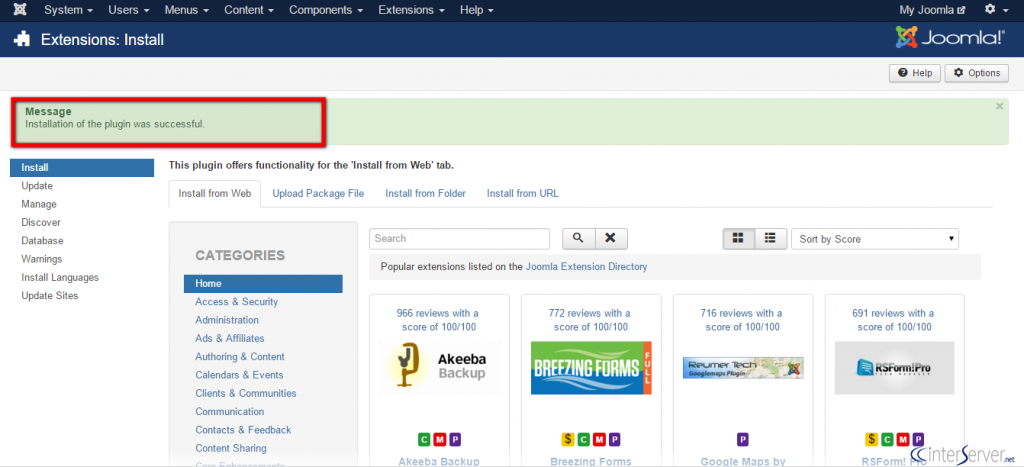The image size is (1024, 467).
Task: Open the Menus dropdown menu
Action: click(x=186, y=10)
